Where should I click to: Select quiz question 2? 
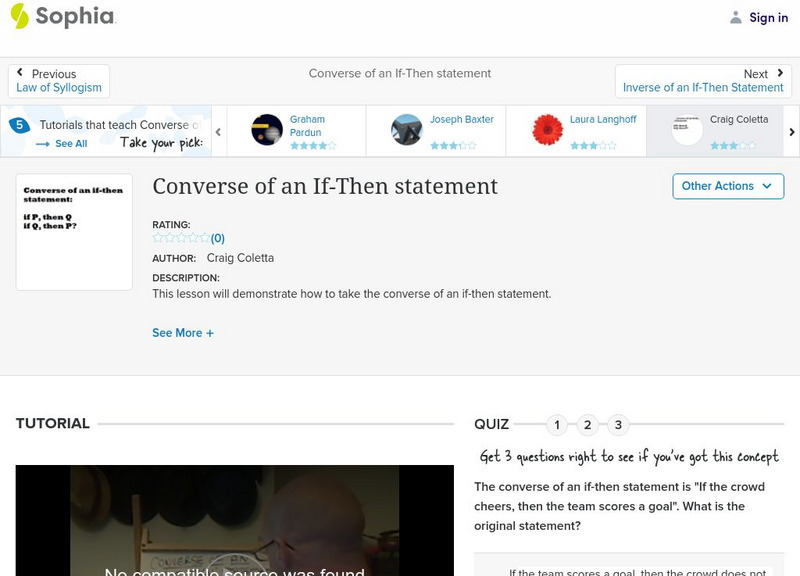pyautogui.click(x=587, y=424)
